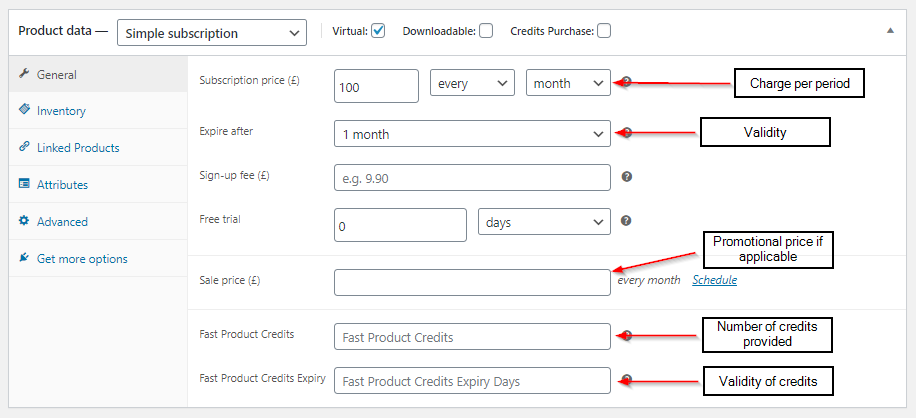Screen dimensions: 916x418
Task: Open the Expire after dropdown
Action: (472, 134)
